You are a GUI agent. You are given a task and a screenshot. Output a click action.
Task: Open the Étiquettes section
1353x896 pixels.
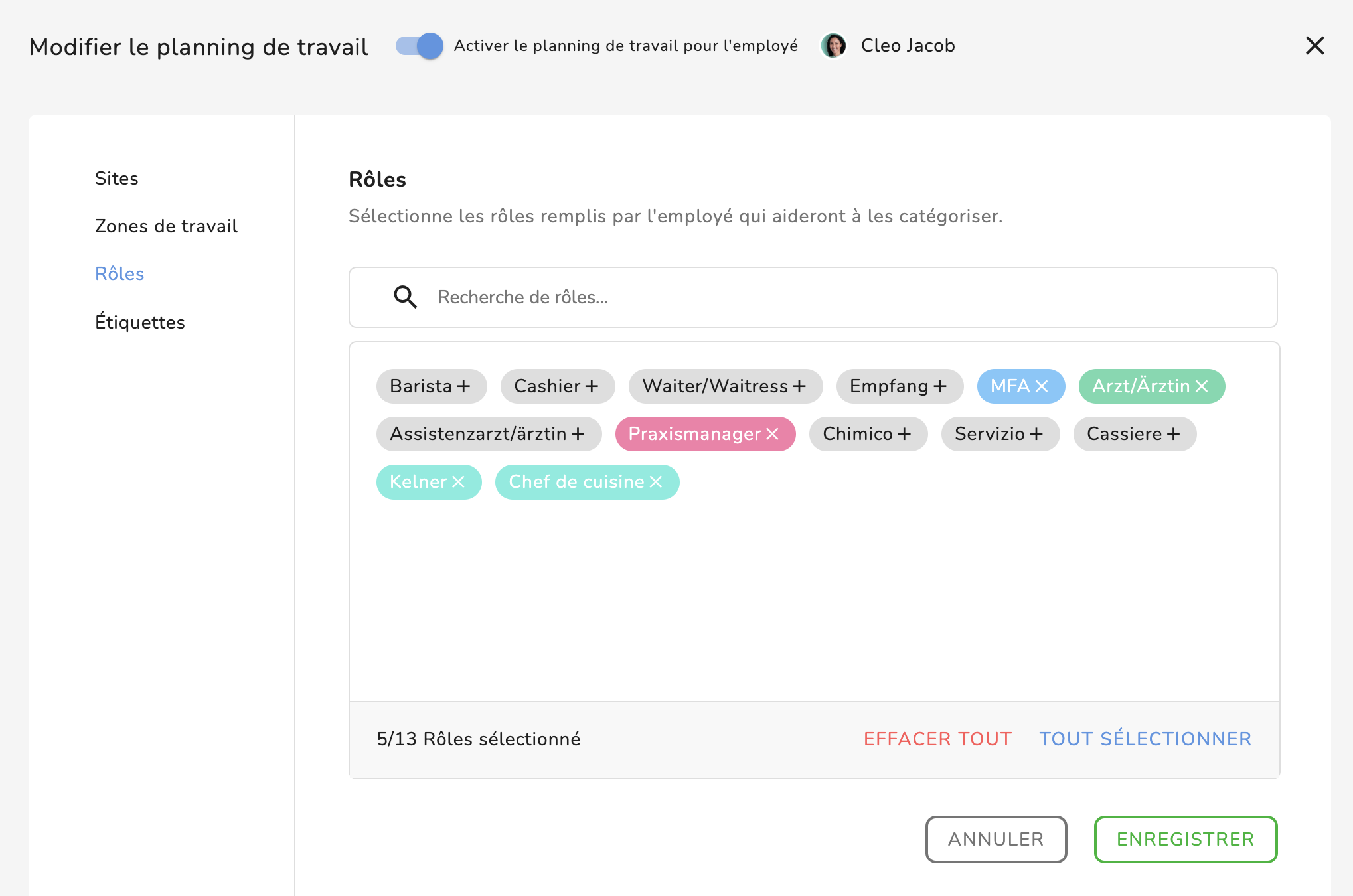click(140, 322)
